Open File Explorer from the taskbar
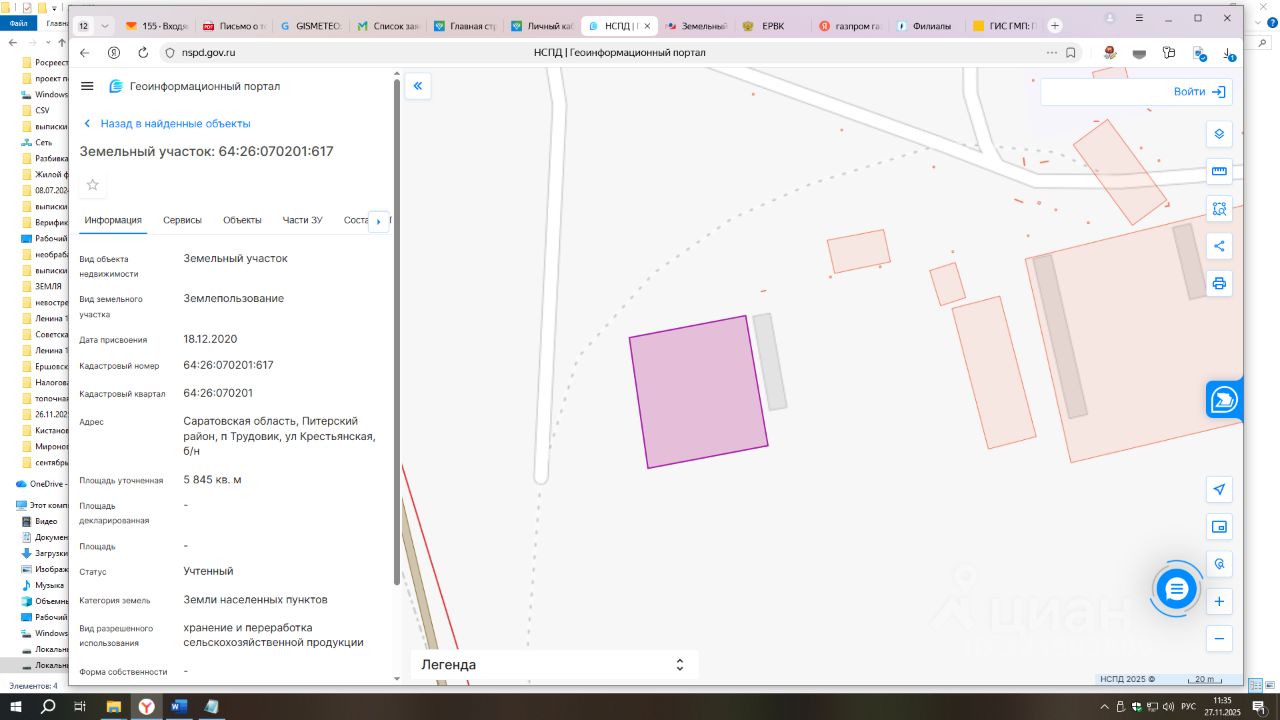This screenshot has height=720, width=1280. tap(114, 707)
